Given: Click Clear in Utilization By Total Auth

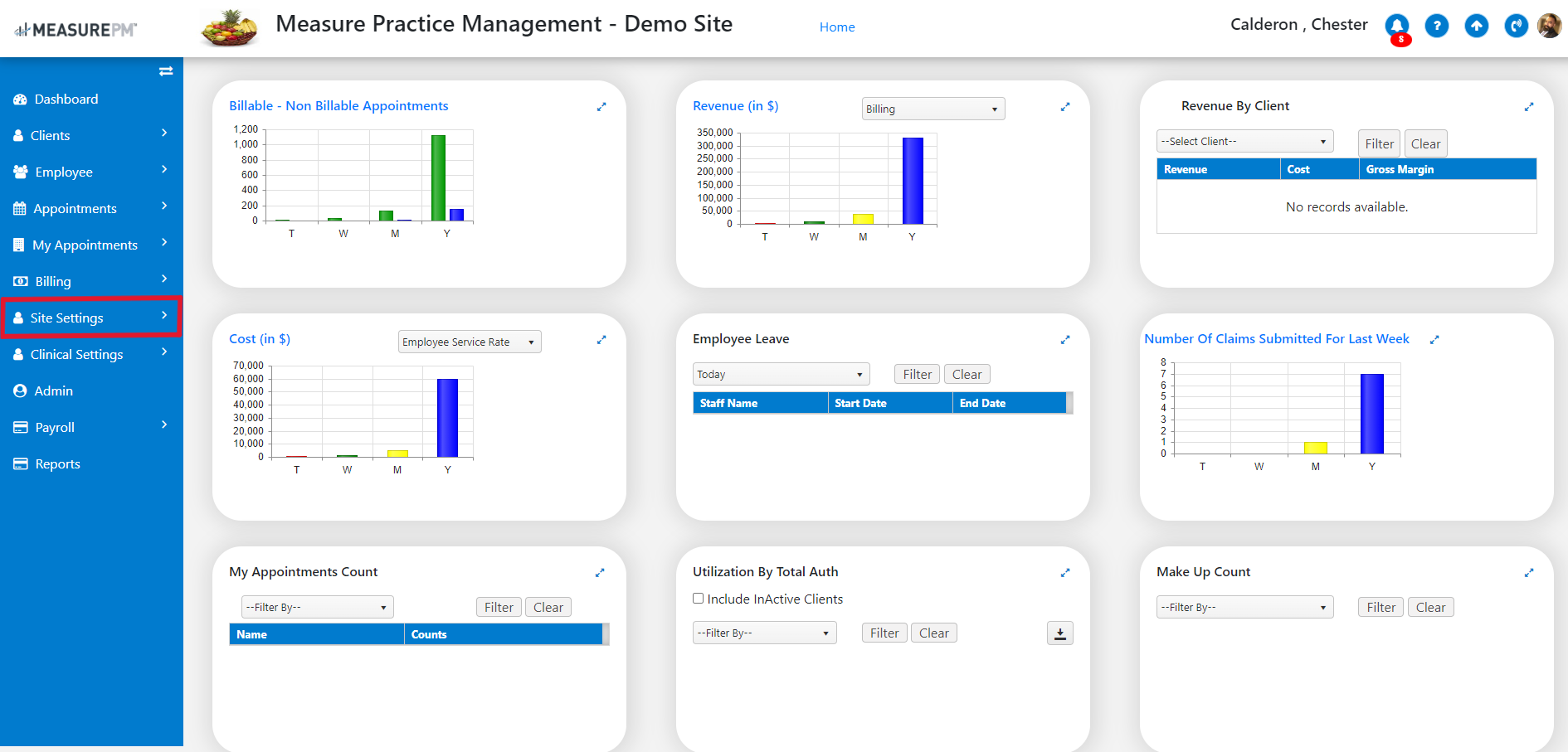Looking at the screenshot, I should [934, 633].
